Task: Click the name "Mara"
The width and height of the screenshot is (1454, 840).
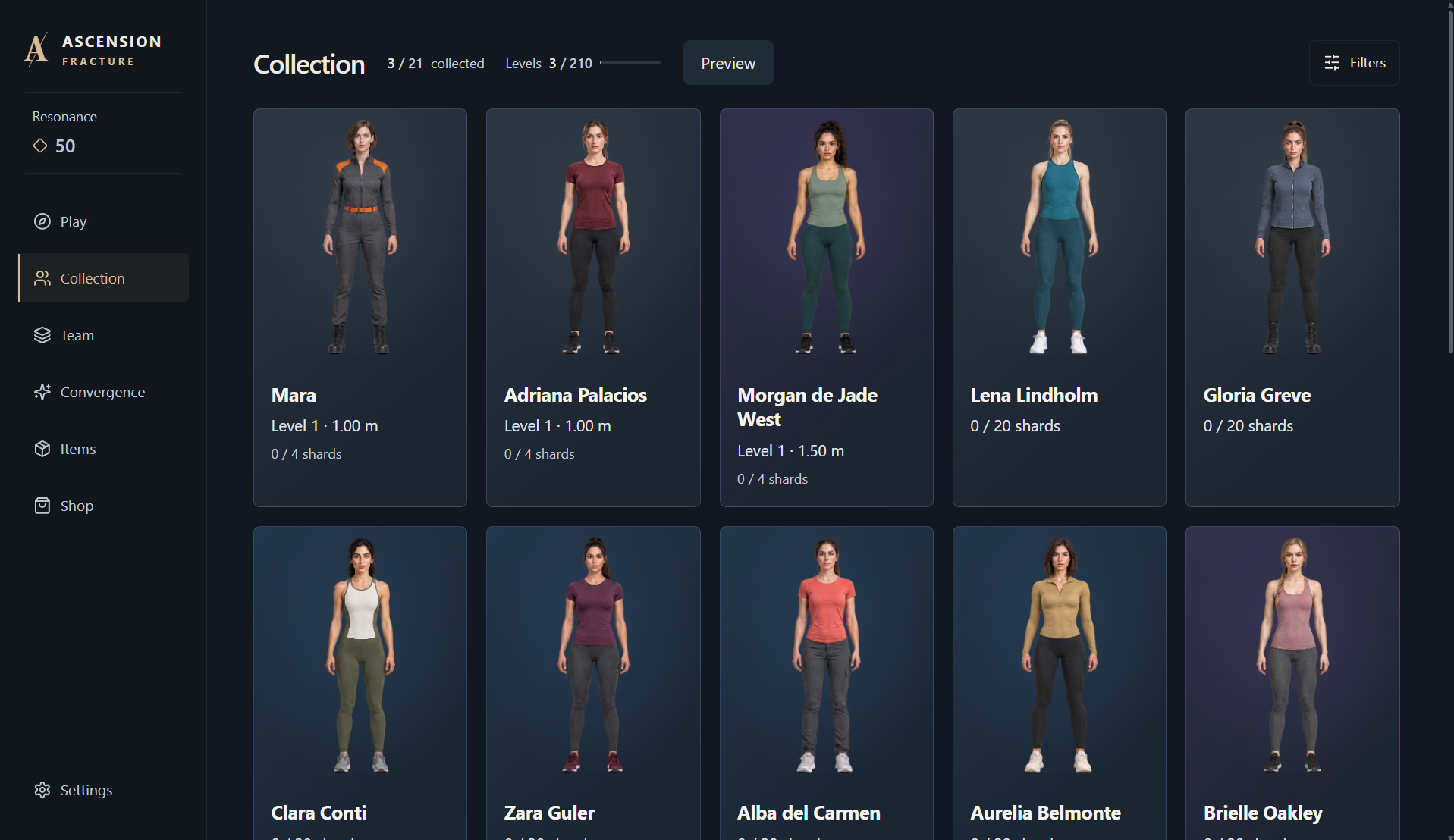Action: [x=294, y=395]
